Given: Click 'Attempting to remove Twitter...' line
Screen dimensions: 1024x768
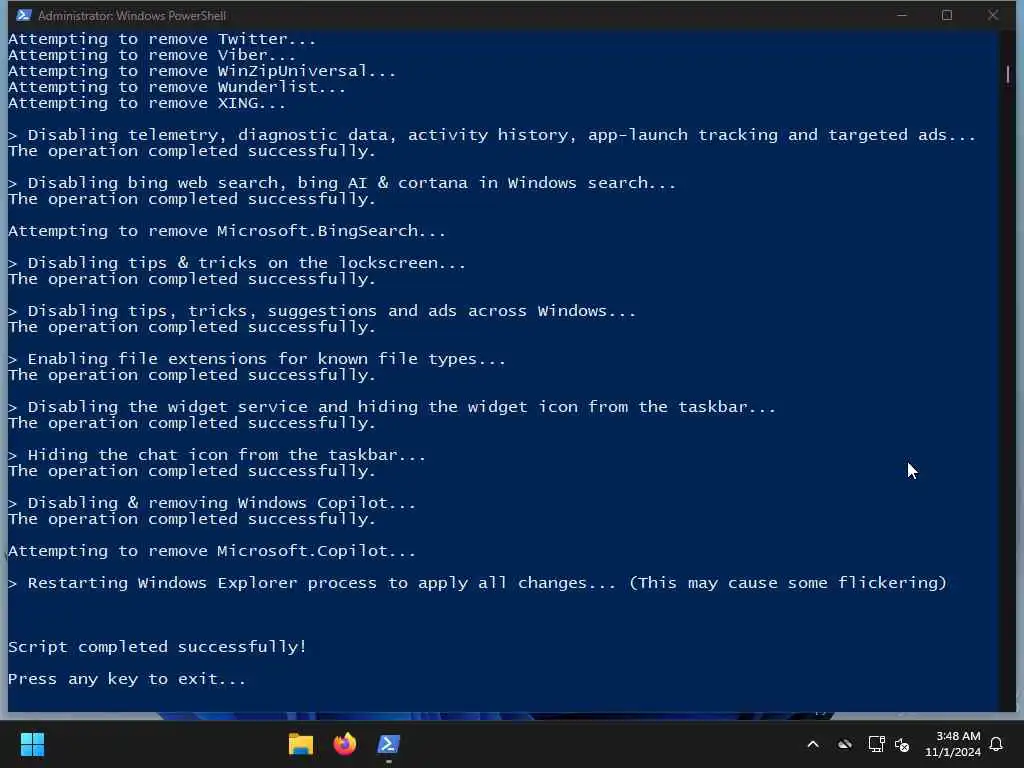Looking at the screenshot, I should tap(162, 39).
